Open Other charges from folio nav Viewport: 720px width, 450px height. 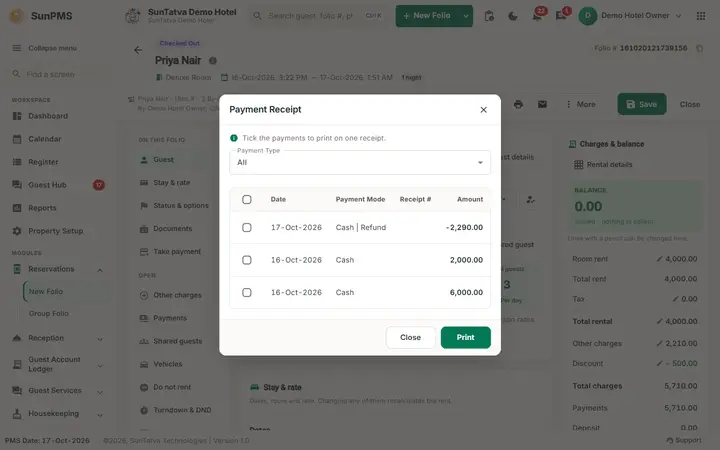177,295
